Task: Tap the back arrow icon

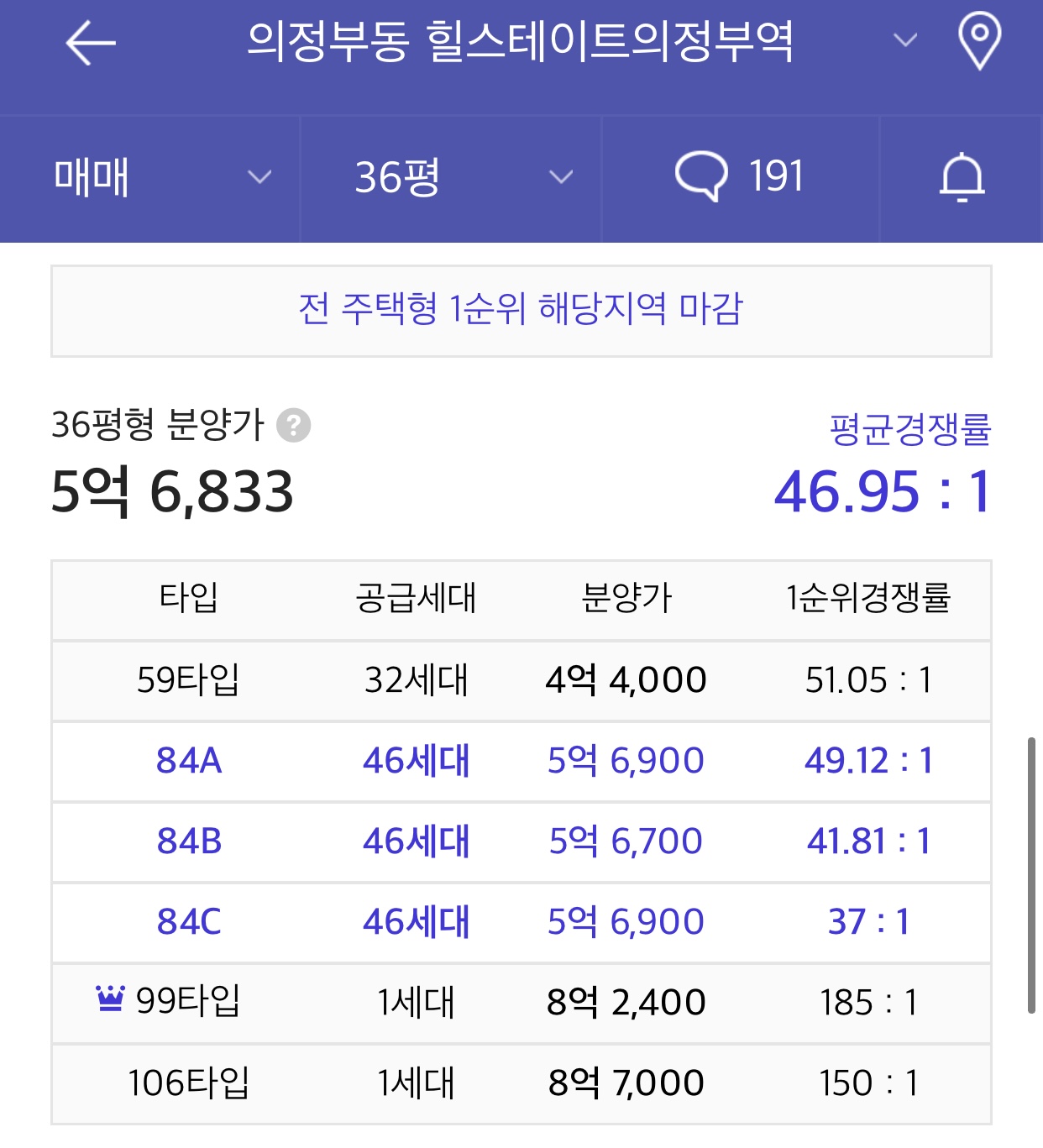Action: coord(91,42)
